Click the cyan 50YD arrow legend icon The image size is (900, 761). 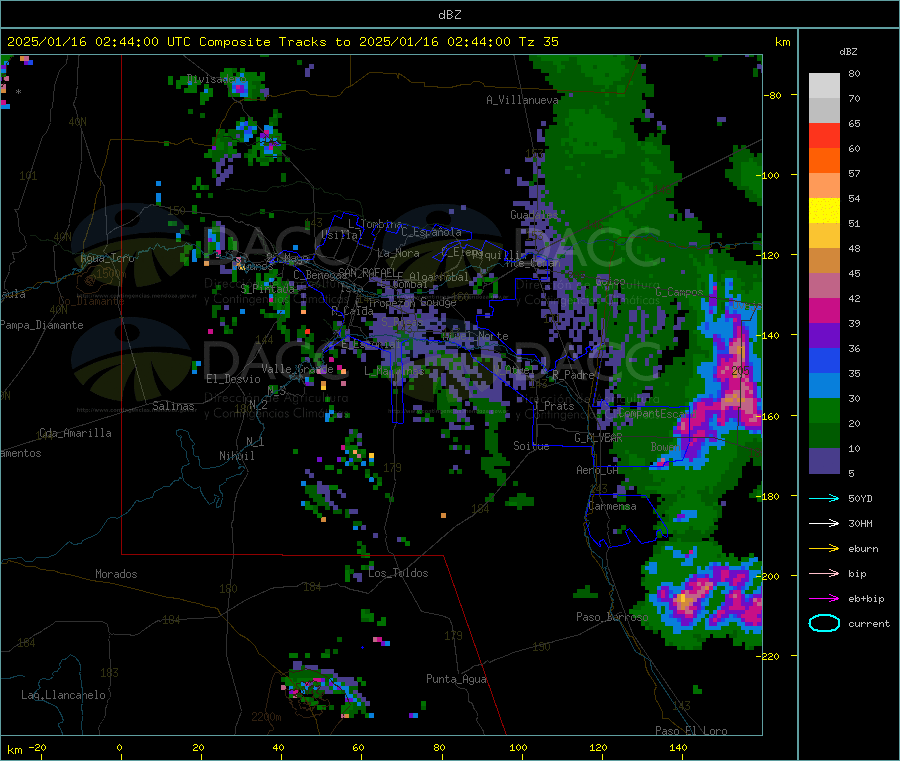(x=824, y=498)
